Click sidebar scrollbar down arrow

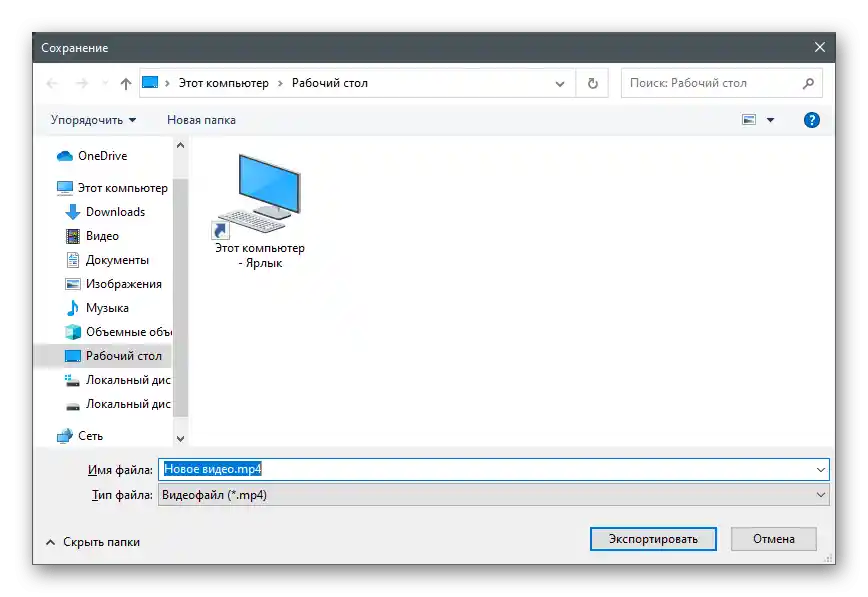point(180,439)
